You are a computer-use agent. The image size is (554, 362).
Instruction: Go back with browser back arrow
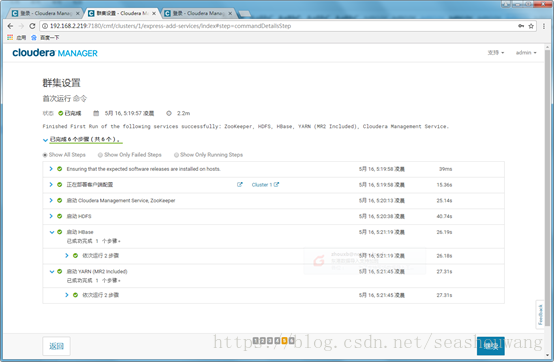pos(10,26)
